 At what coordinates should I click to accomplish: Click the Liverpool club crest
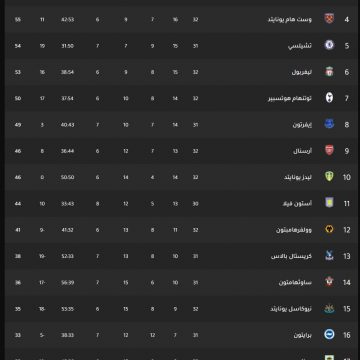(x=329, y=72)
